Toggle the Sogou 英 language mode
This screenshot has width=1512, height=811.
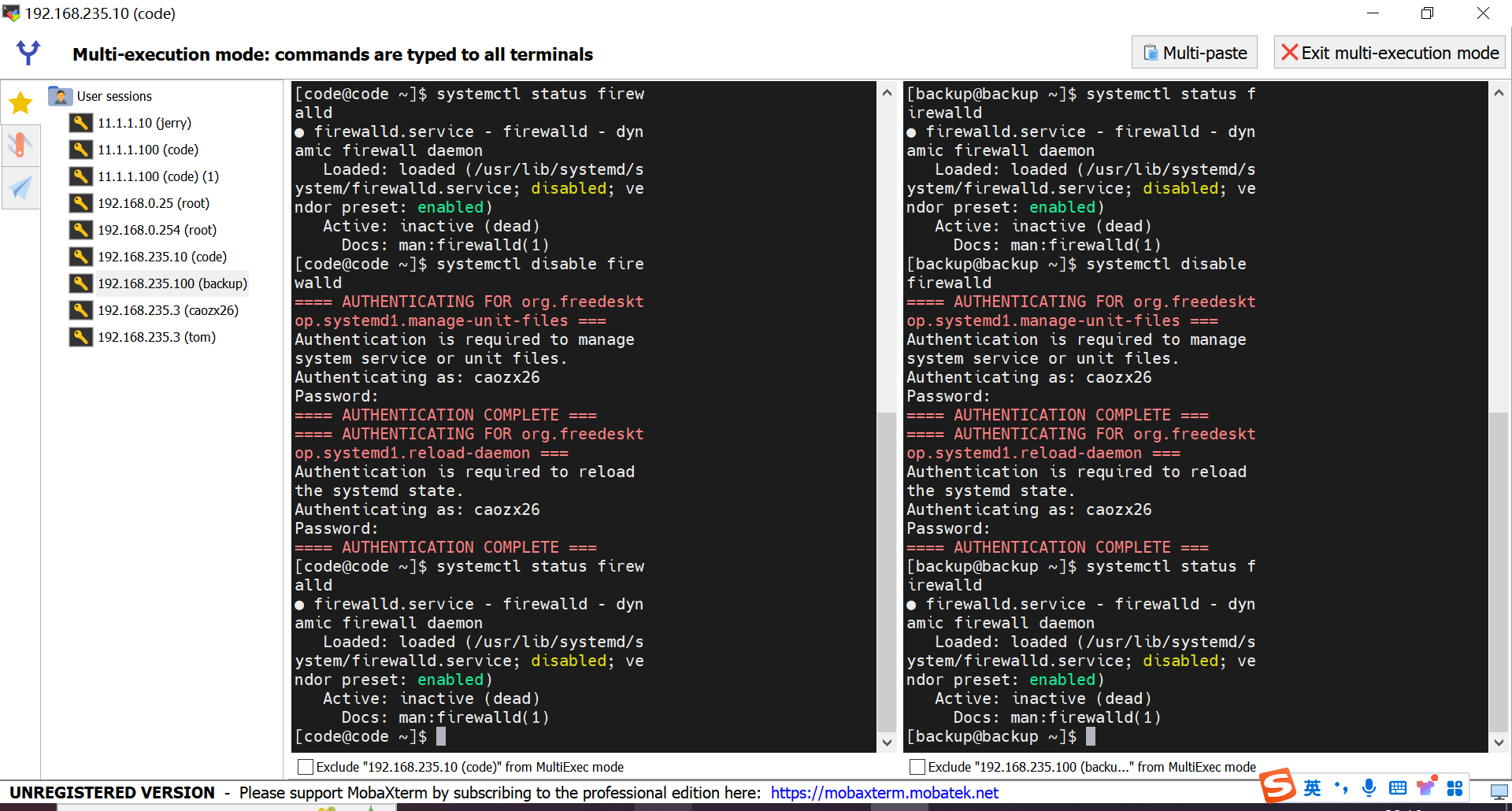point(1312,788)
